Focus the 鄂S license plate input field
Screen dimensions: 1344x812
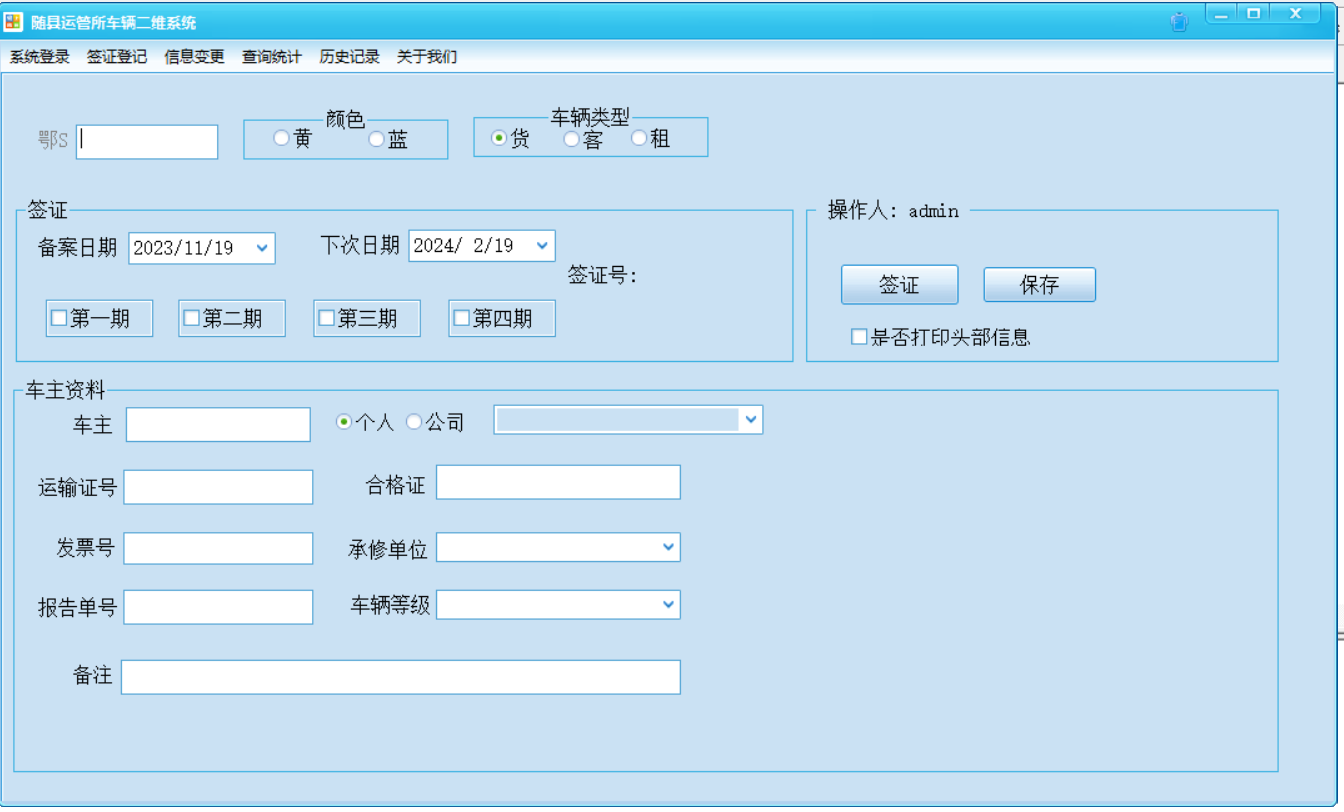(x=147, y=141)
